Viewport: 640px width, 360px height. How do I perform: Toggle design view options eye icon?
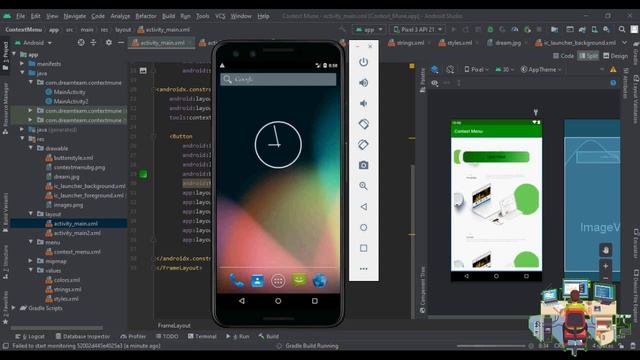tap(435, 83)
